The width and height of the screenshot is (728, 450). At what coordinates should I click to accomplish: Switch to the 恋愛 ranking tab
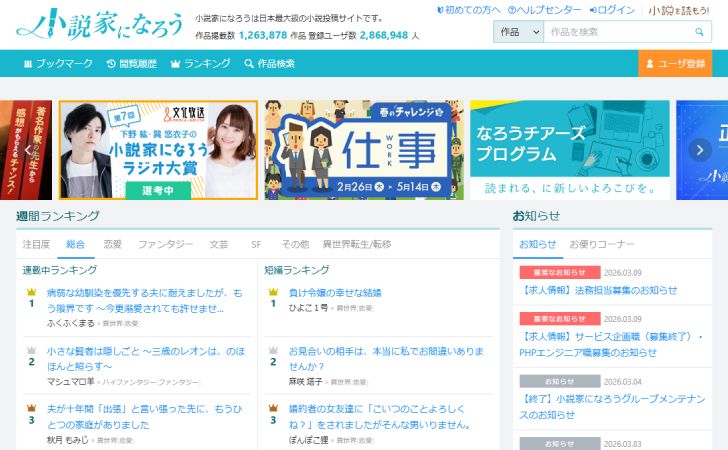tap(113, 244)
